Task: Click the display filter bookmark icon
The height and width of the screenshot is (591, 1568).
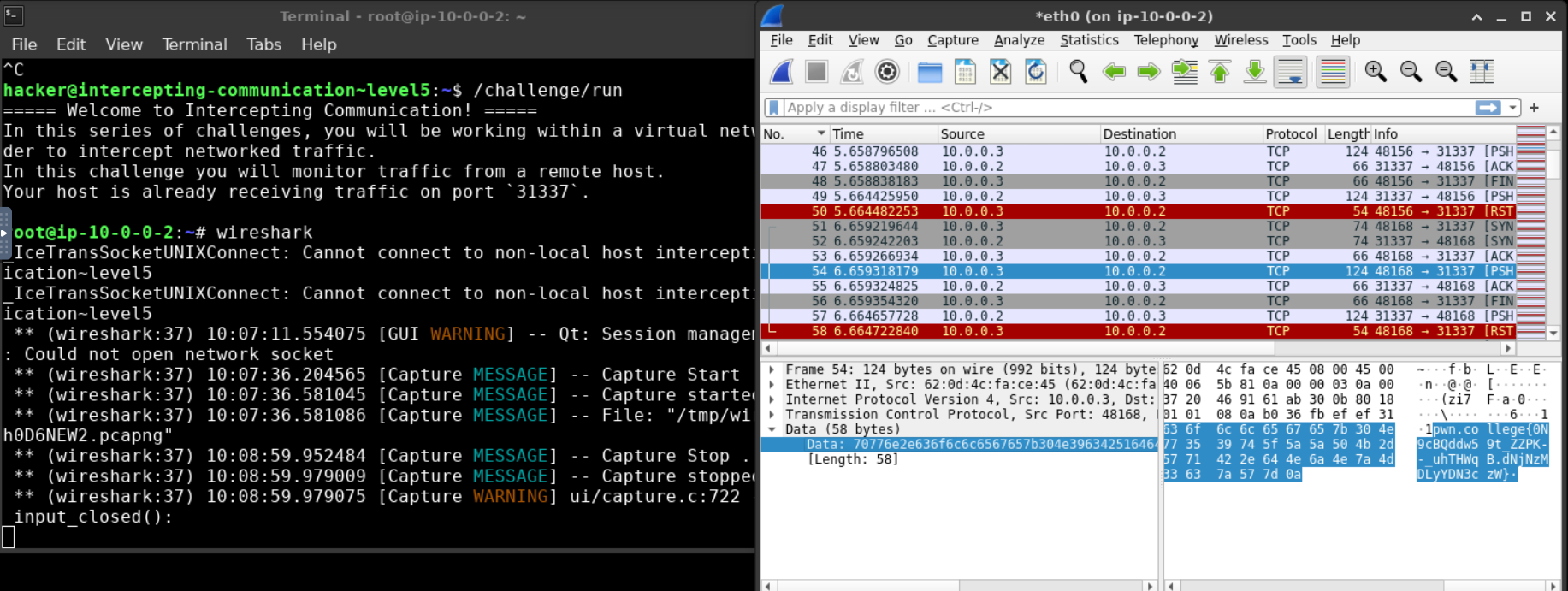Action: point(774,108)
